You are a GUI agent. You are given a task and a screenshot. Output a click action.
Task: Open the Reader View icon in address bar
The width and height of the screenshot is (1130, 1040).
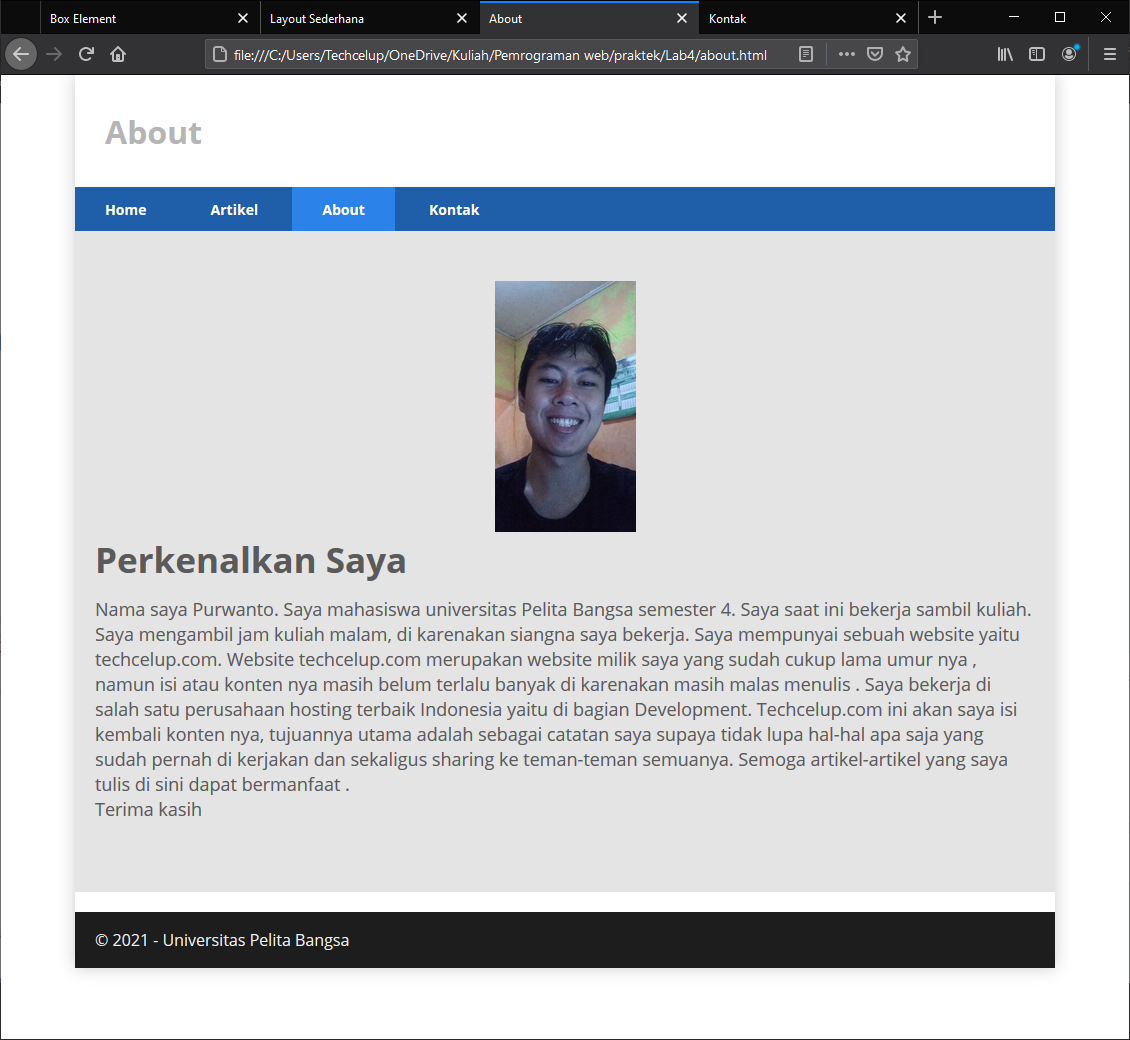[806, 54]
